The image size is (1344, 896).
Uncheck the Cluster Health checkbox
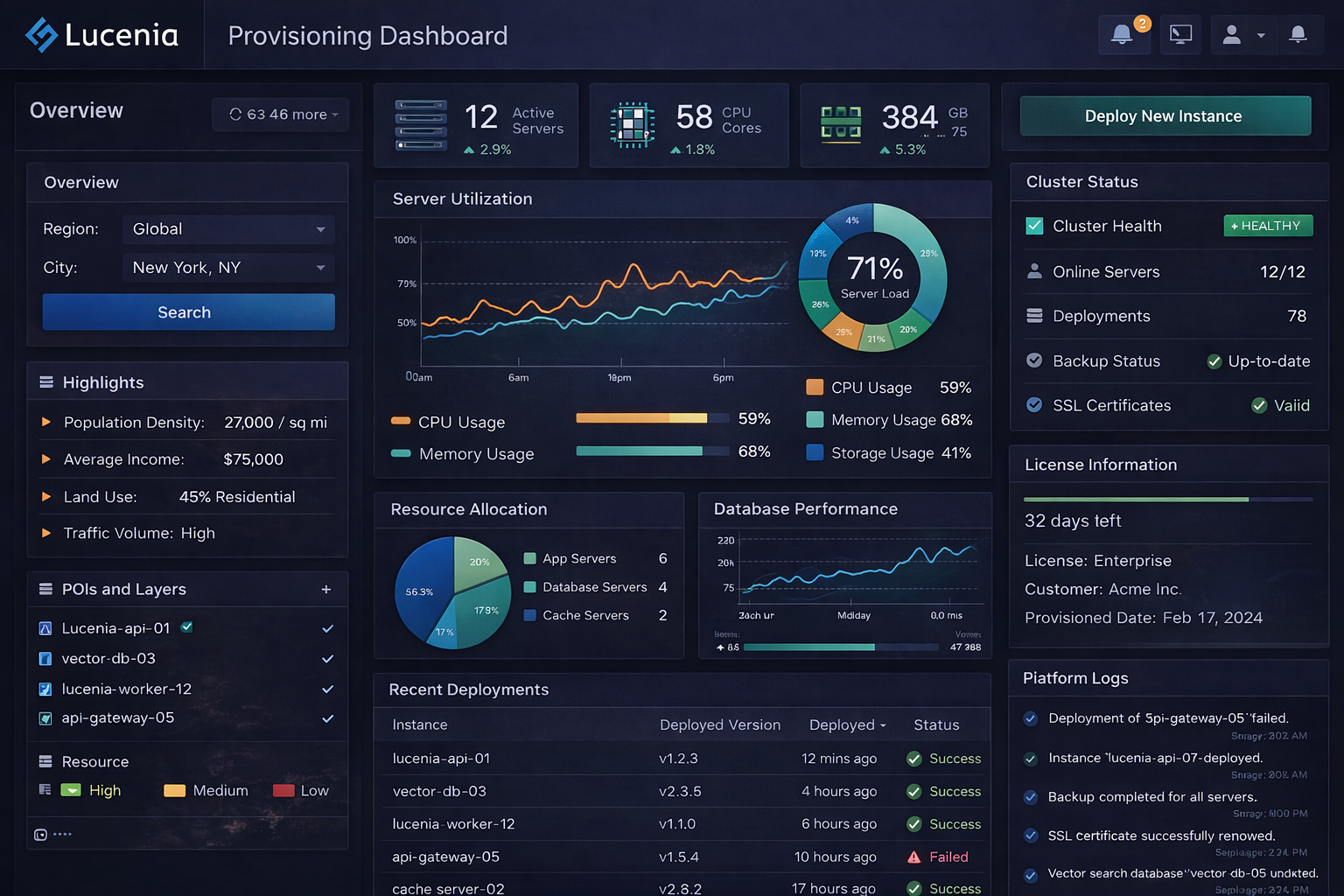click(x=1034, y=226)
